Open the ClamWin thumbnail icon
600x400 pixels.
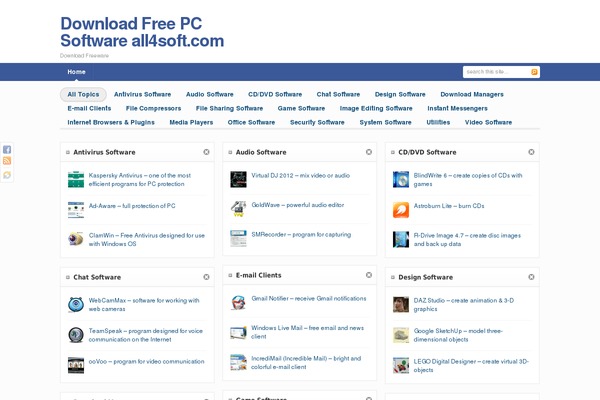[76, 239]
